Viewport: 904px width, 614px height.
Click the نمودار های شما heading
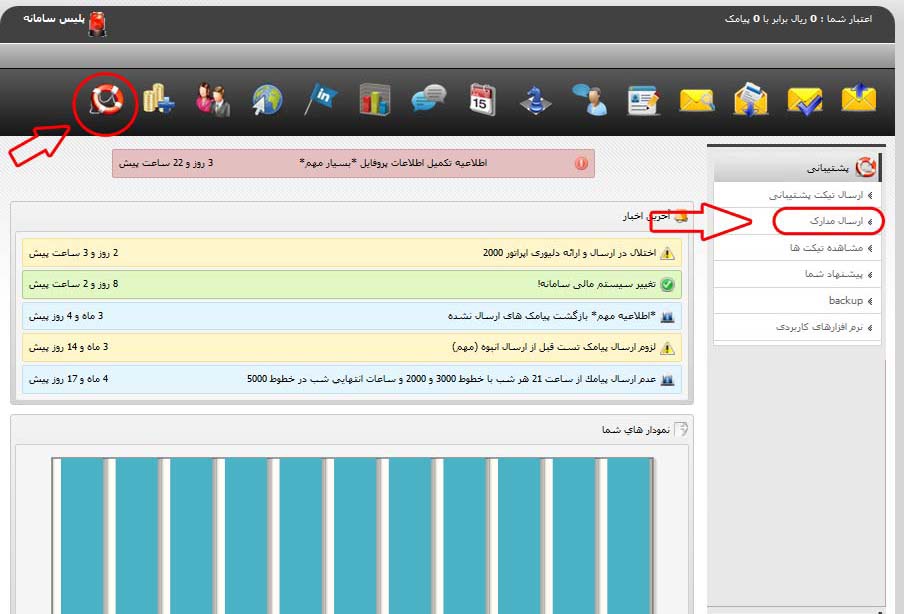[x=636, y=430]
